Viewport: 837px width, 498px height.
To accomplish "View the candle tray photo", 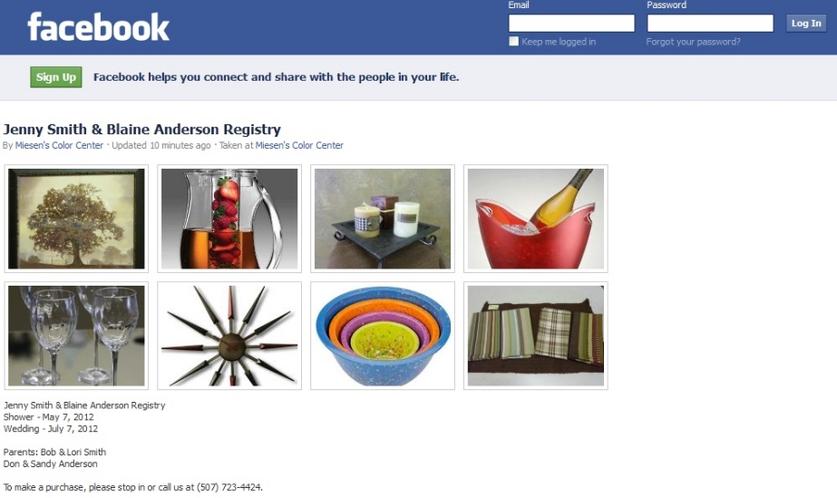I will pos(383,218).
